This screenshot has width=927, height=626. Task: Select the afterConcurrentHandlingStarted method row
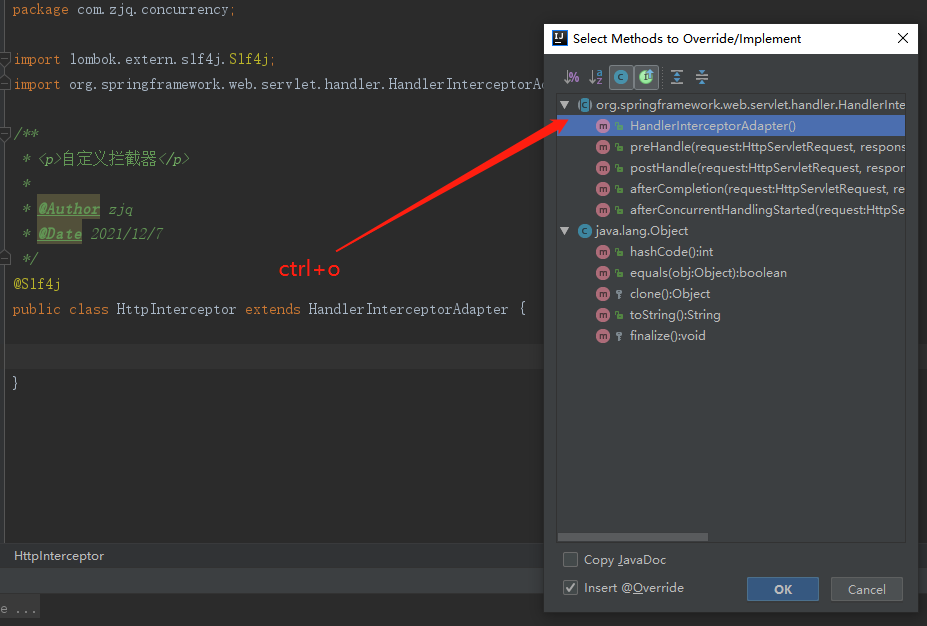click(x=731, y=210)
